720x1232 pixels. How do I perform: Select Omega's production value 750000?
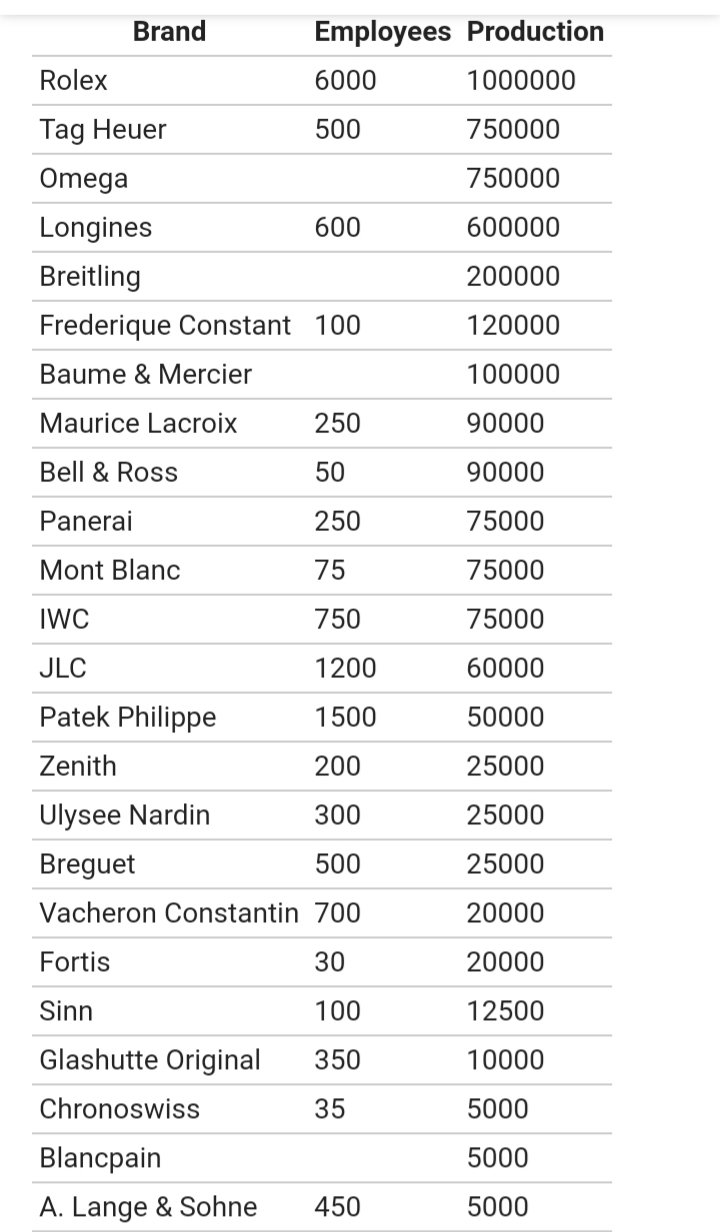pyautogui.click(x=513, y=179)
